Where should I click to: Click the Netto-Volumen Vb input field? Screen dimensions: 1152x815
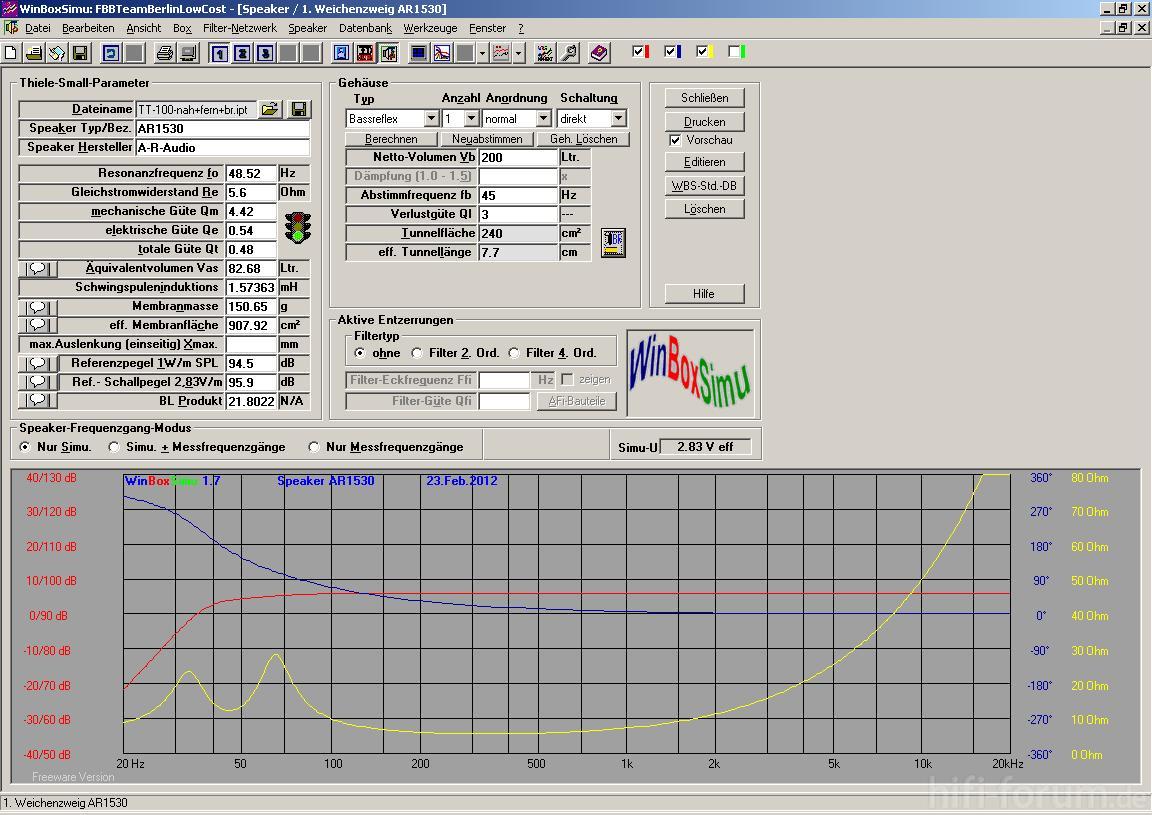[518, 157]
